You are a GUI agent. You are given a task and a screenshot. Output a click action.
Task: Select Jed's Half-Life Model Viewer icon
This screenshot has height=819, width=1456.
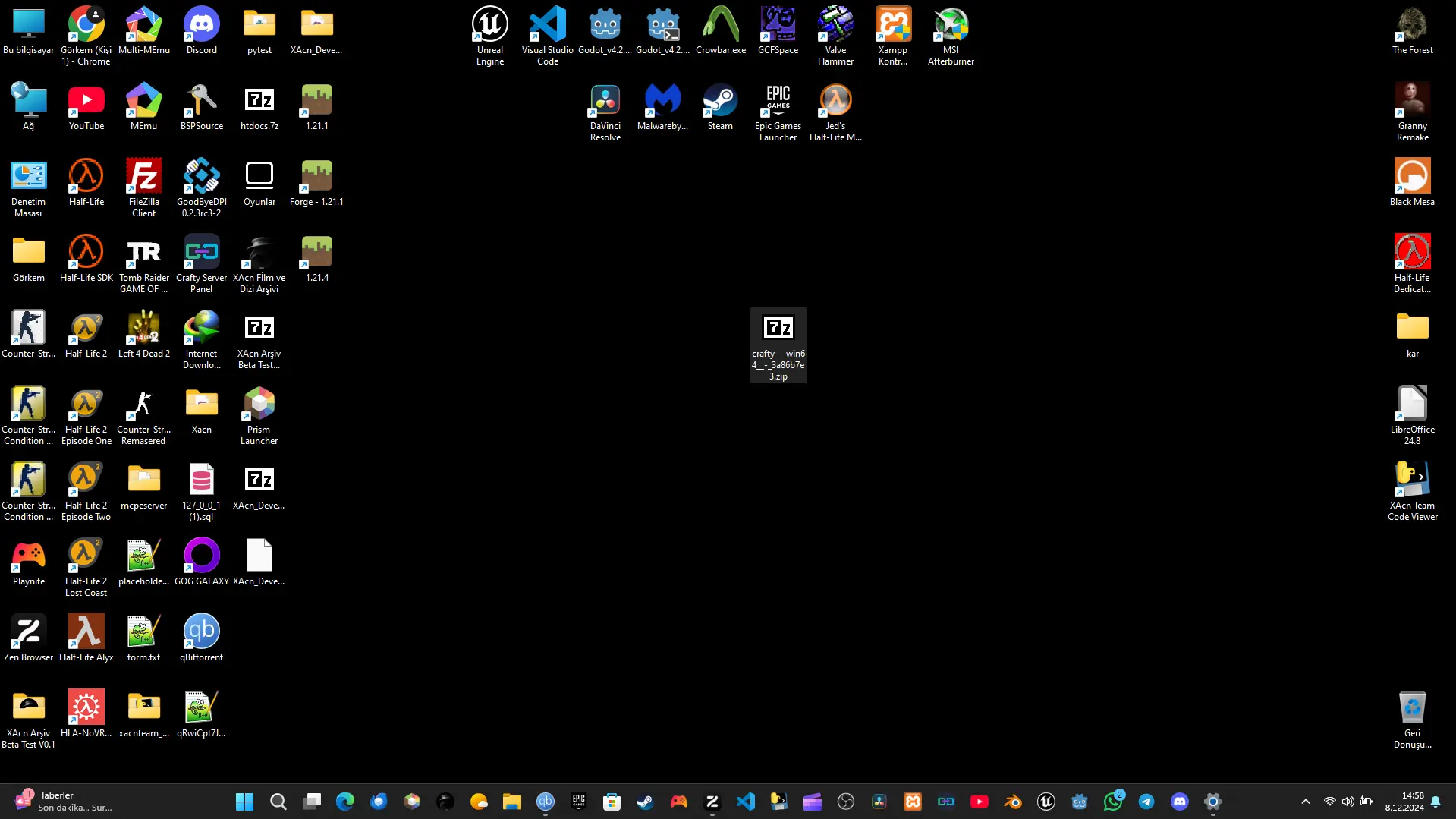835,112
